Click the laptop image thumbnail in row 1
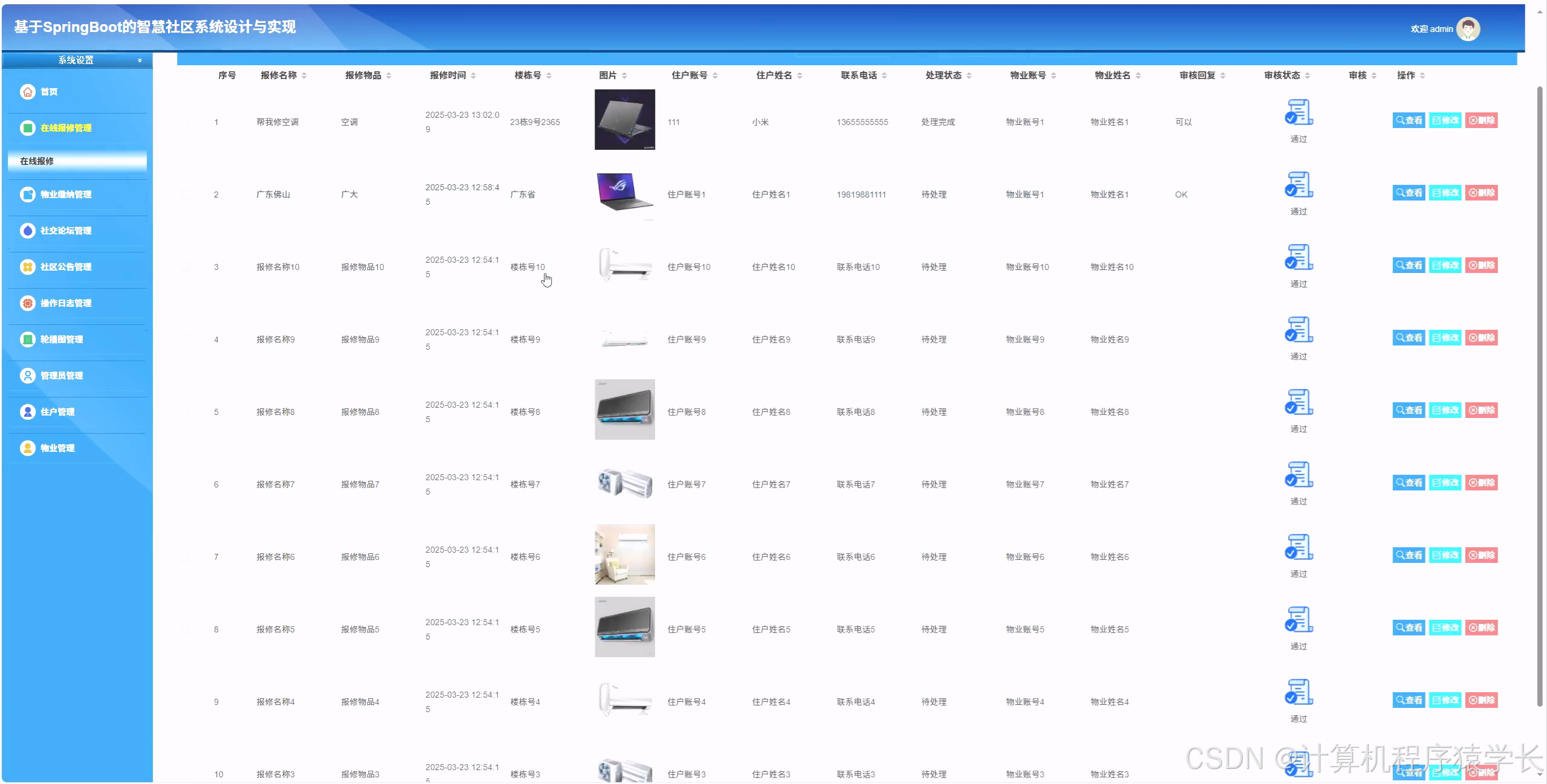Viewport: 1547px width, 784px height. click(624, 120)
